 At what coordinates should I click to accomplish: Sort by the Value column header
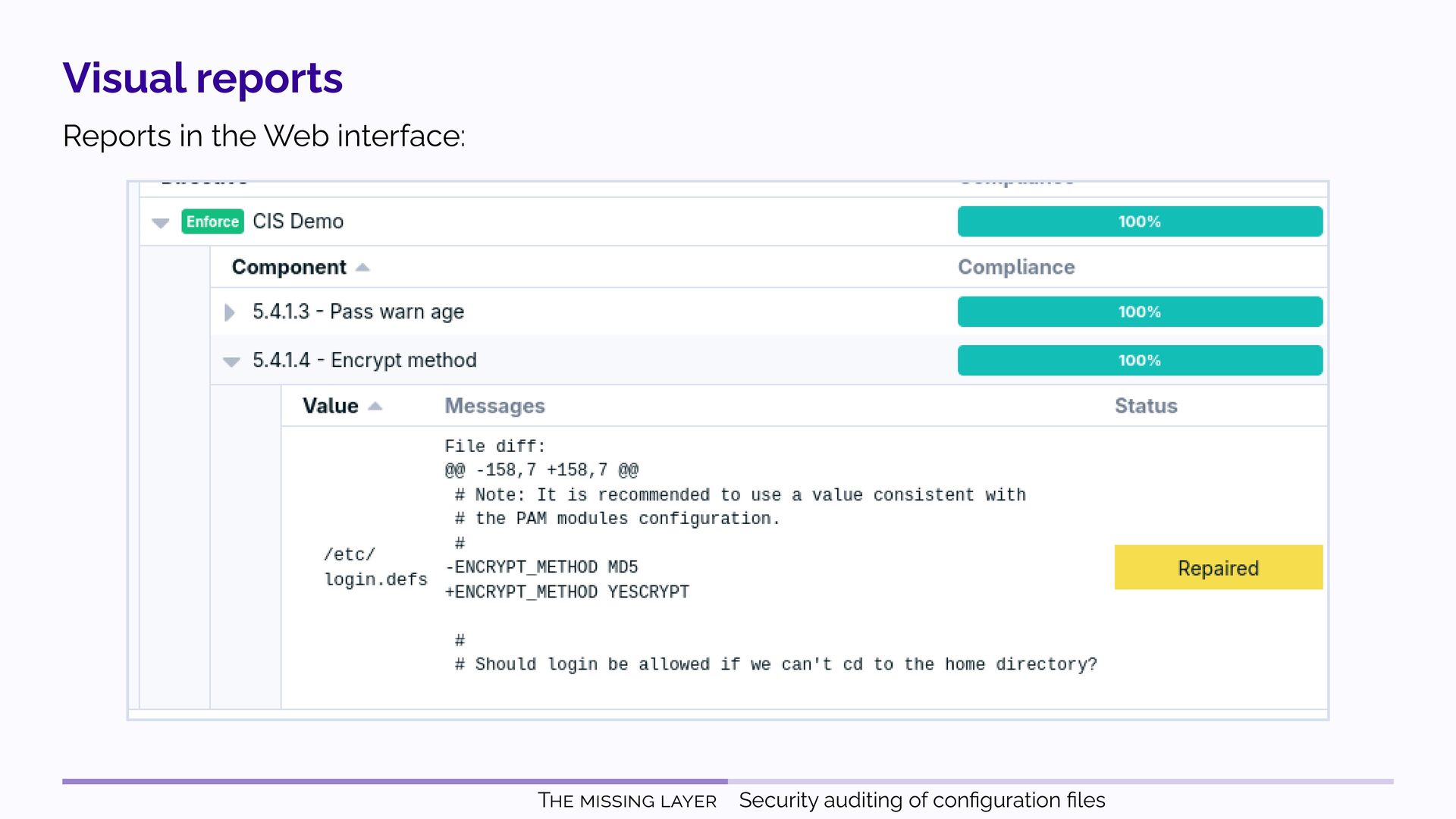(330, 406)
